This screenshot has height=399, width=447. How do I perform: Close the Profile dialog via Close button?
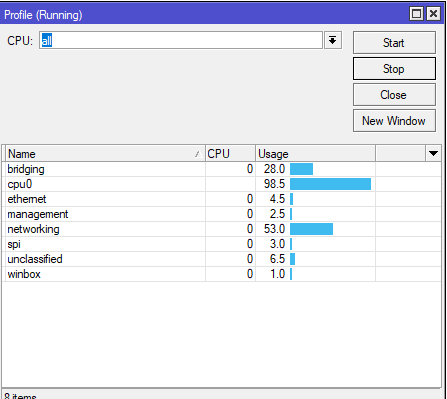coord(394,95)
